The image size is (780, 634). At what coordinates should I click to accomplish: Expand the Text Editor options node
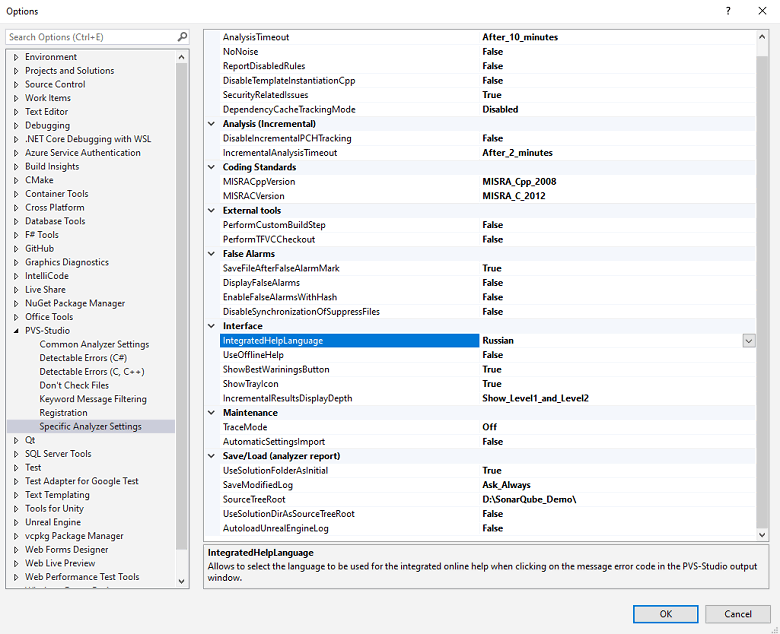tap(16, 112)
